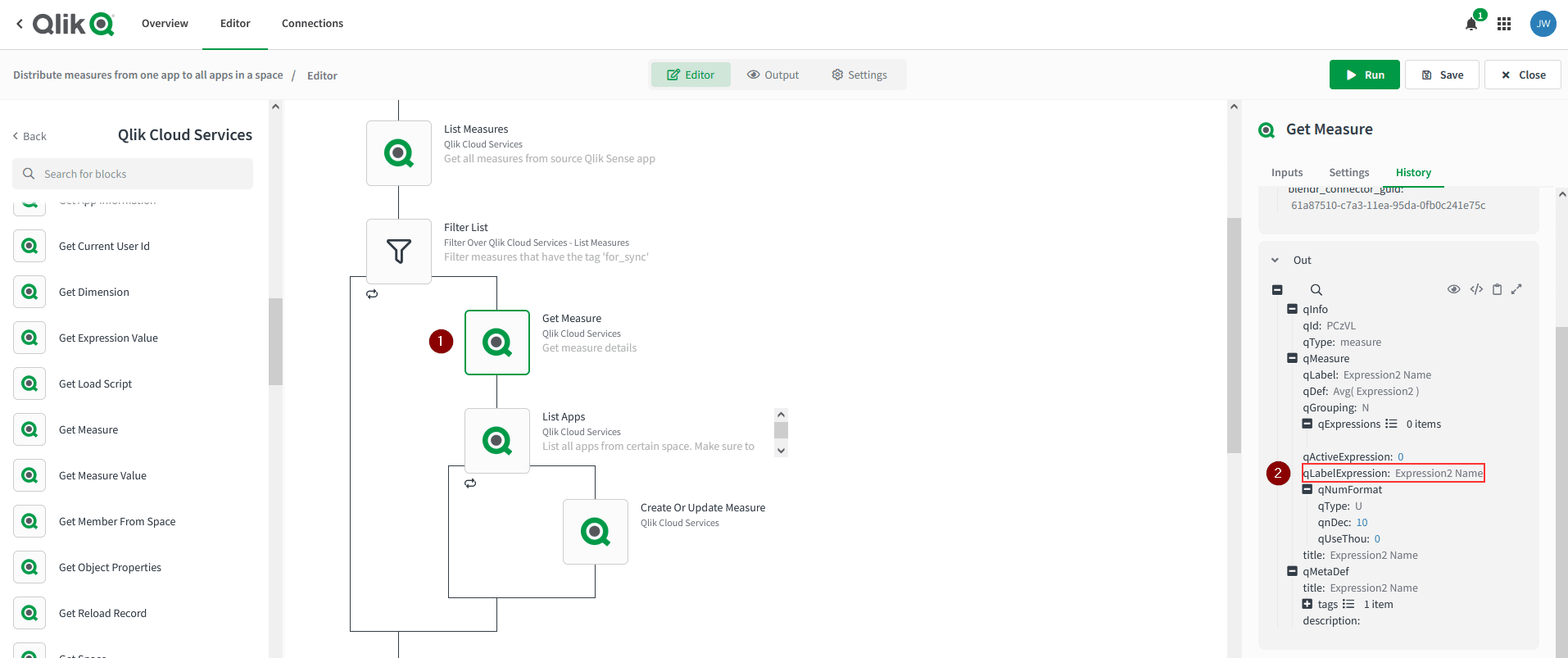Collapse the root output tree node
The height and width of the screenshot is (658, 1568).
[x=1277, y=289]
